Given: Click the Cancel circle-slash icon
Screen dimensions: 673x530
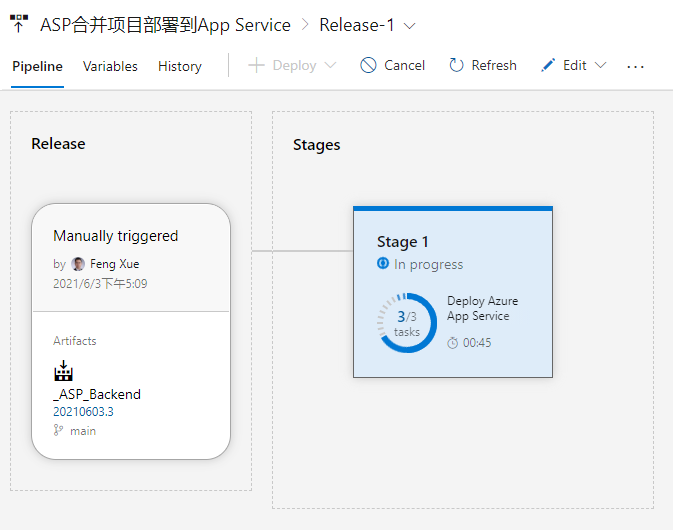Looking at the screenshot, I should point(368,65).
